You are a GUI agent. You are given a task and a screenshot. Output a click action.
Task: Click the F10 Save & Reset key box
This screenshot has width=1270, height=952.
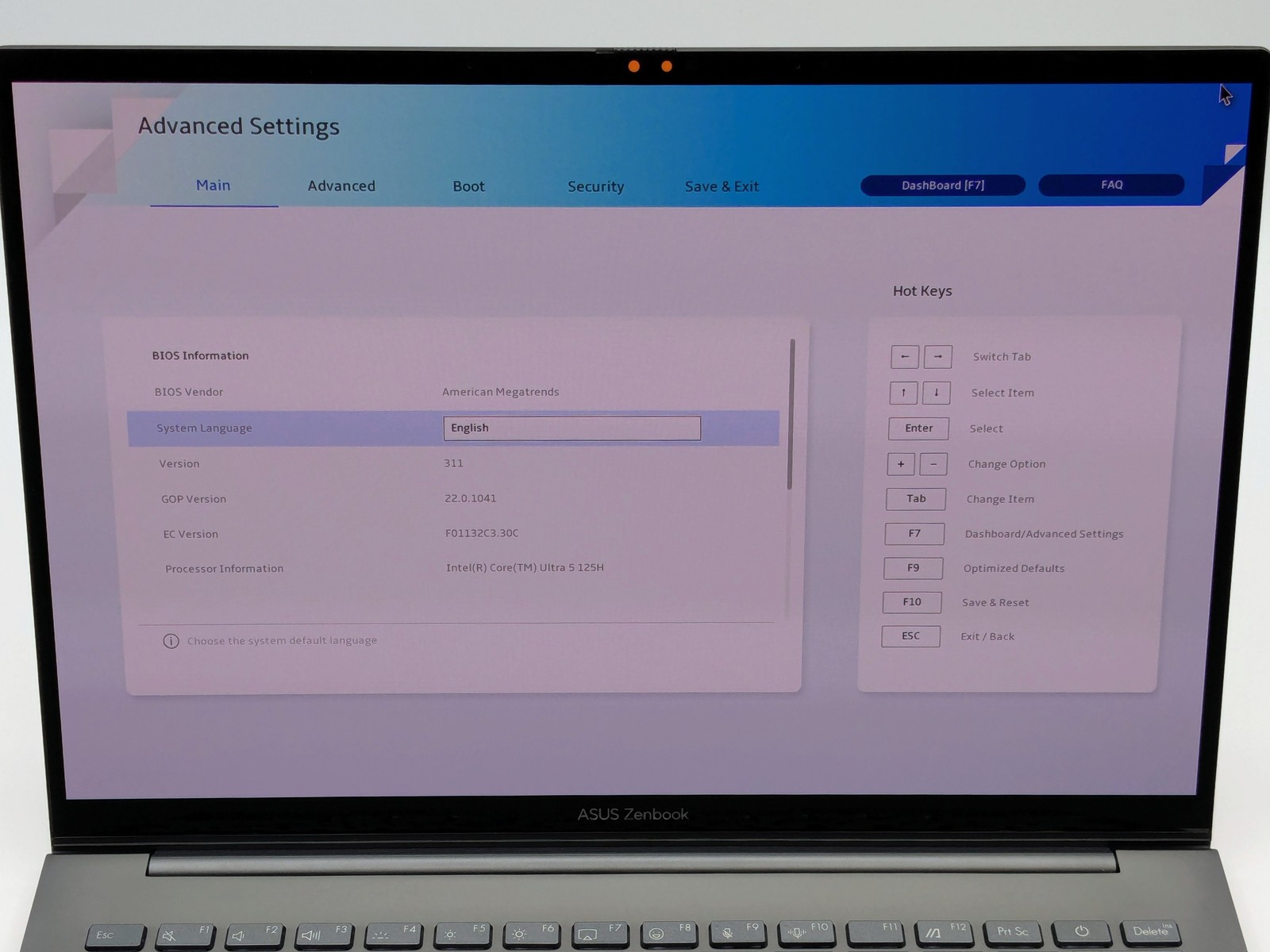(912, 602)
